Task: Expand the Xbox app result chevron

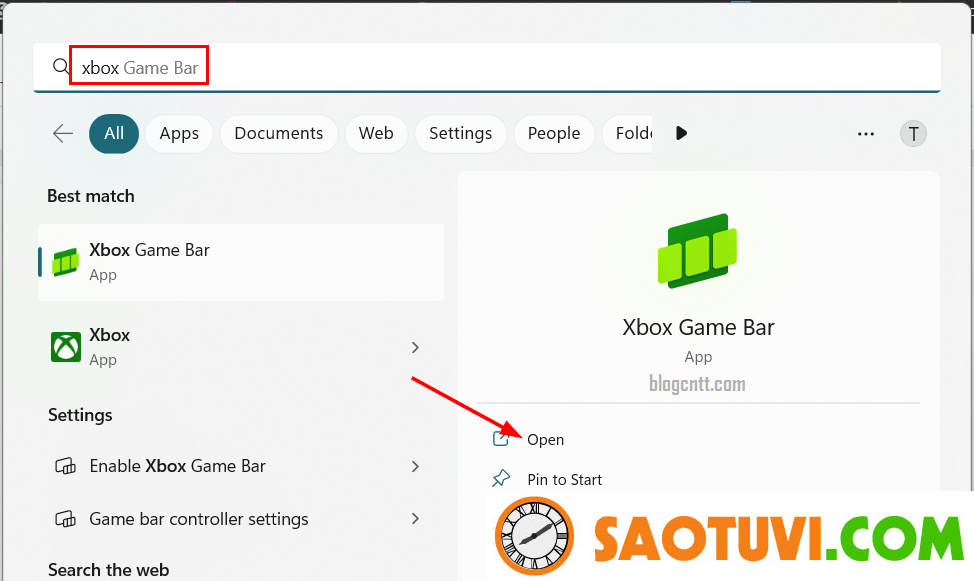Action: coord(415,347)
